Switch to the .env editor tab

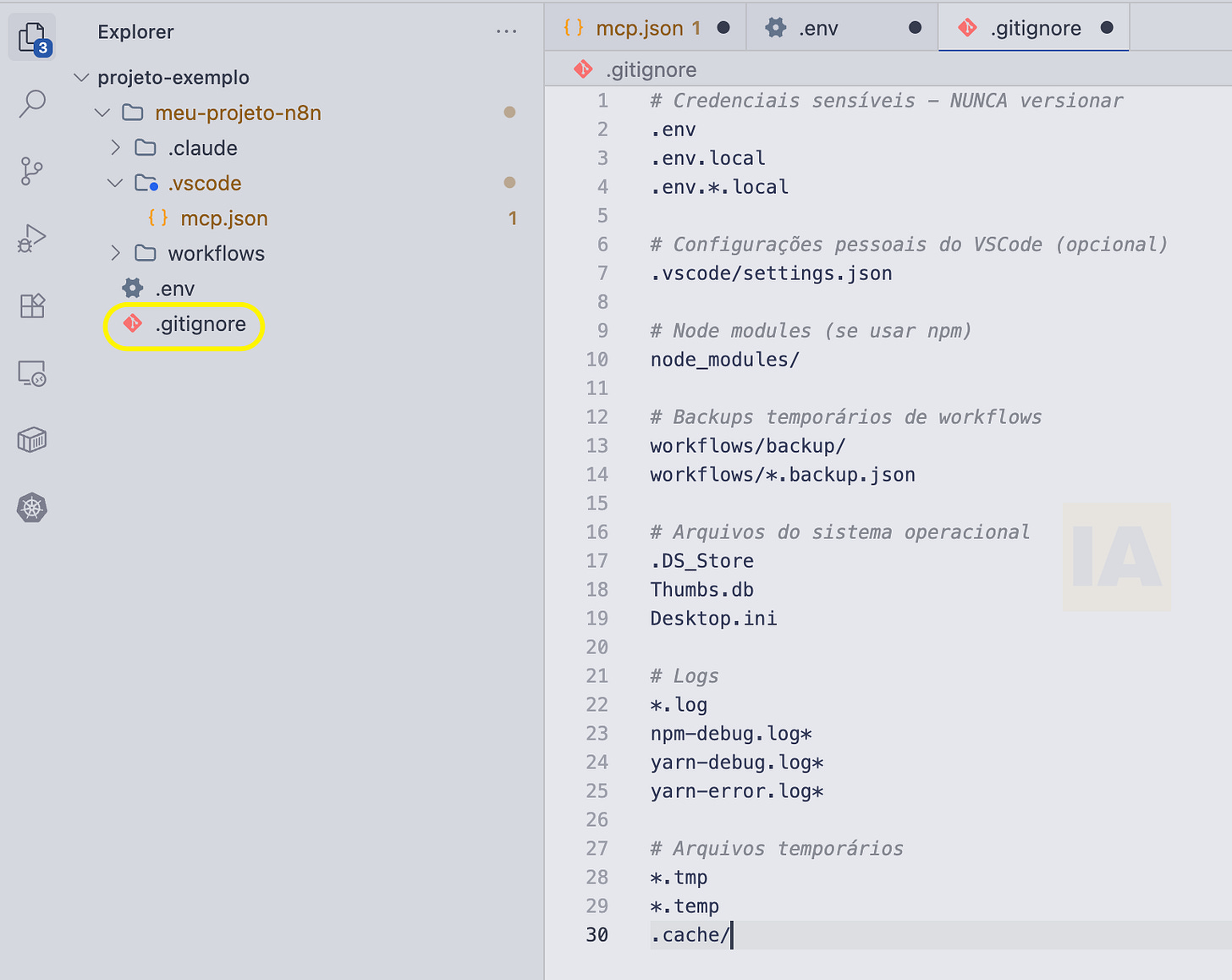(817, 27)
